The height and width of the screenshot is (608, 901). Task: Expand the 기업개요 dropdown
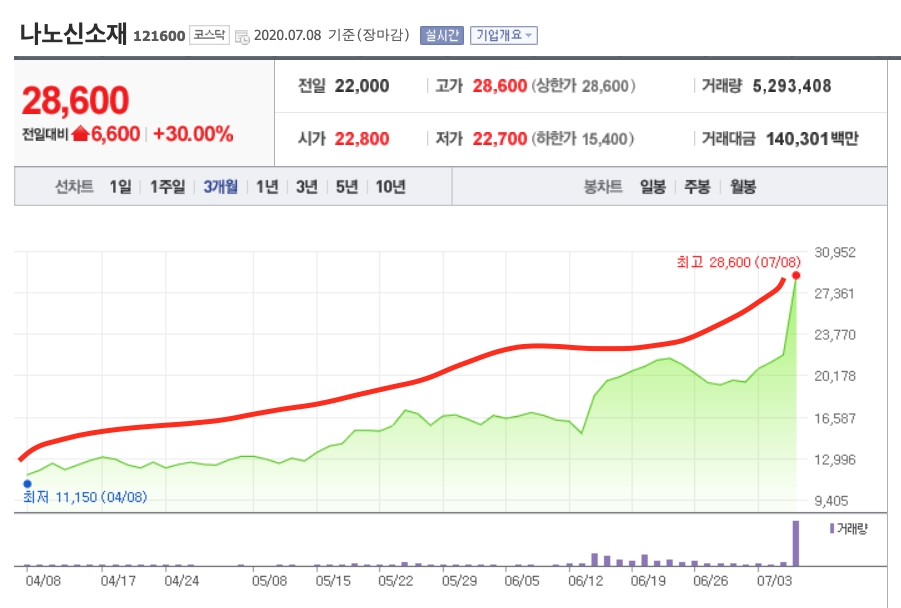coord(503,36)
